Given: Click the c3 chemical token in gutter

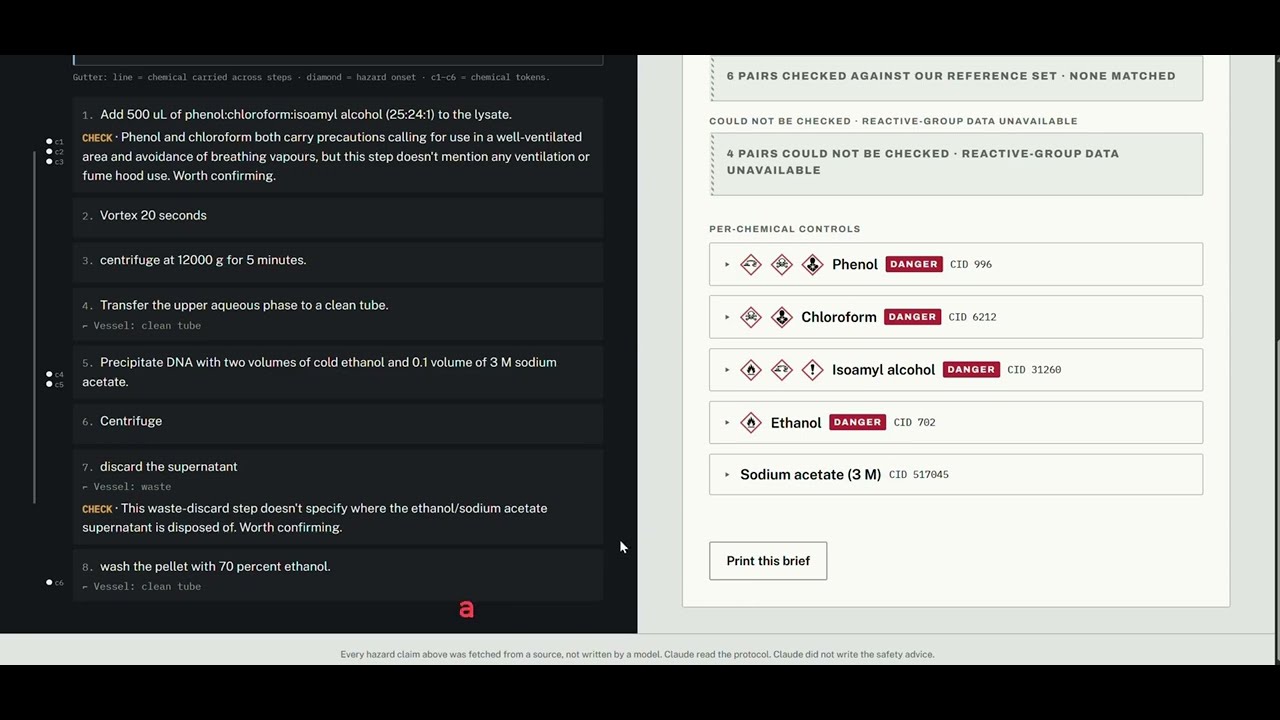Looking at the screenshot, I should tap(54, 161).
